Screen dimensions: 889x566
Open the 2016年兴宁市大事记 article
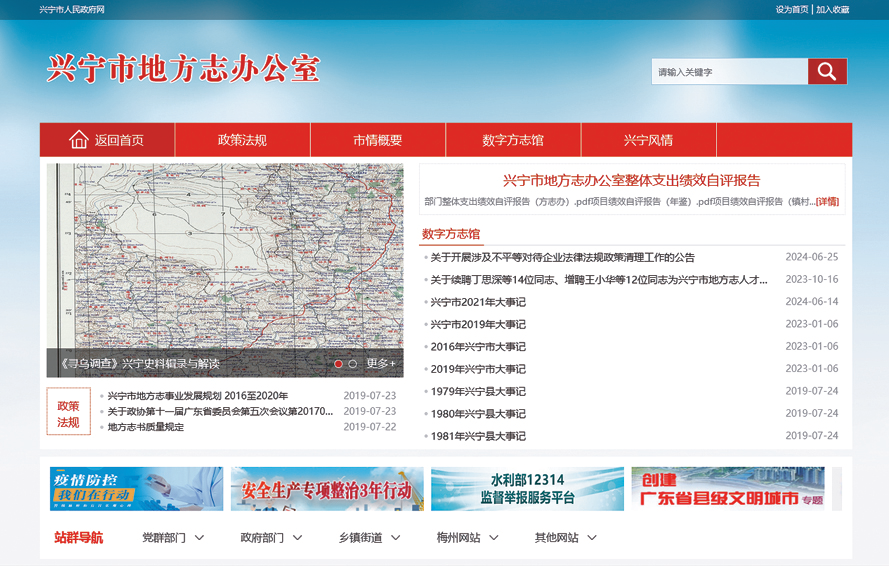(x=478, y=347)
